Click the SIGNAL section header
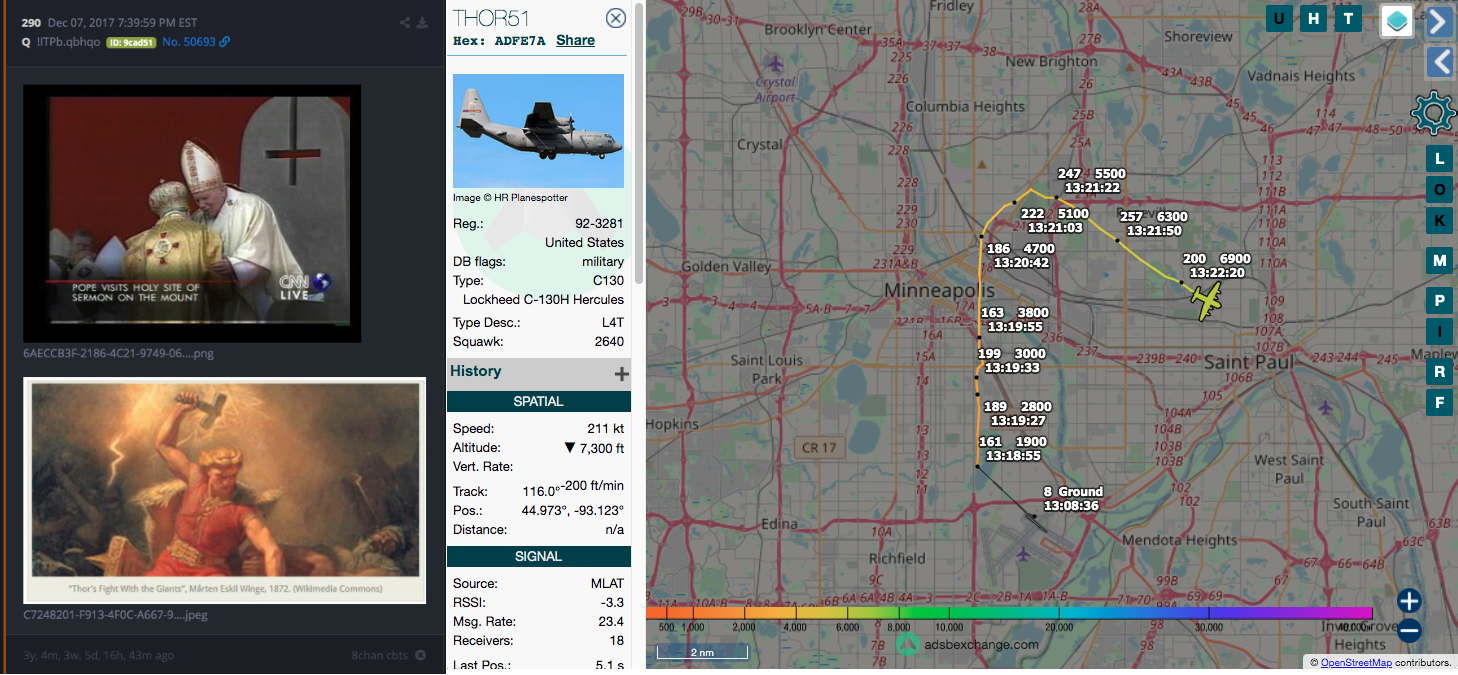This screenshot has width=1458, height=675. pyautogui.click(x=538, y=556)
